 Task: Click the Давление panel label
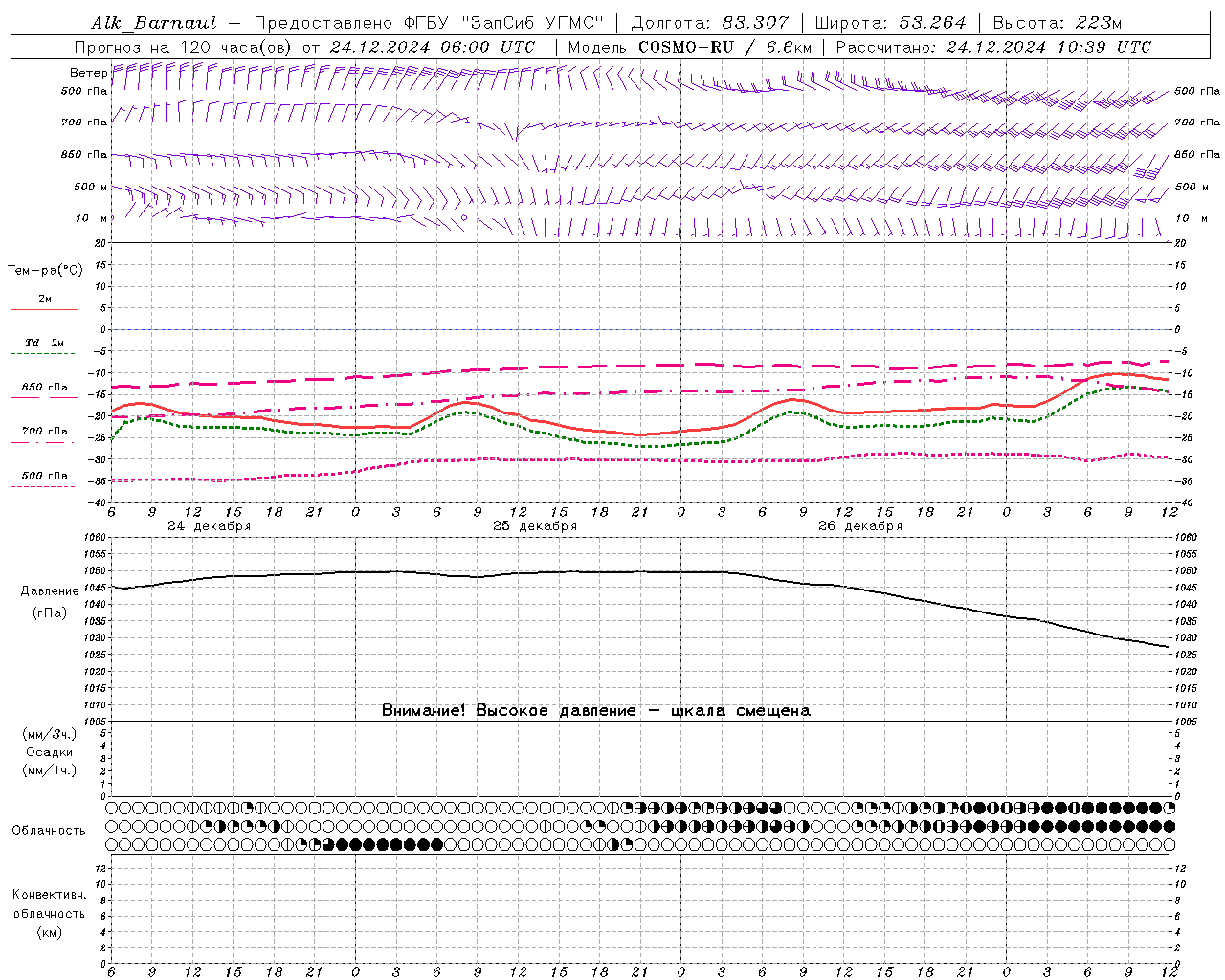click(x=50, y=591)
